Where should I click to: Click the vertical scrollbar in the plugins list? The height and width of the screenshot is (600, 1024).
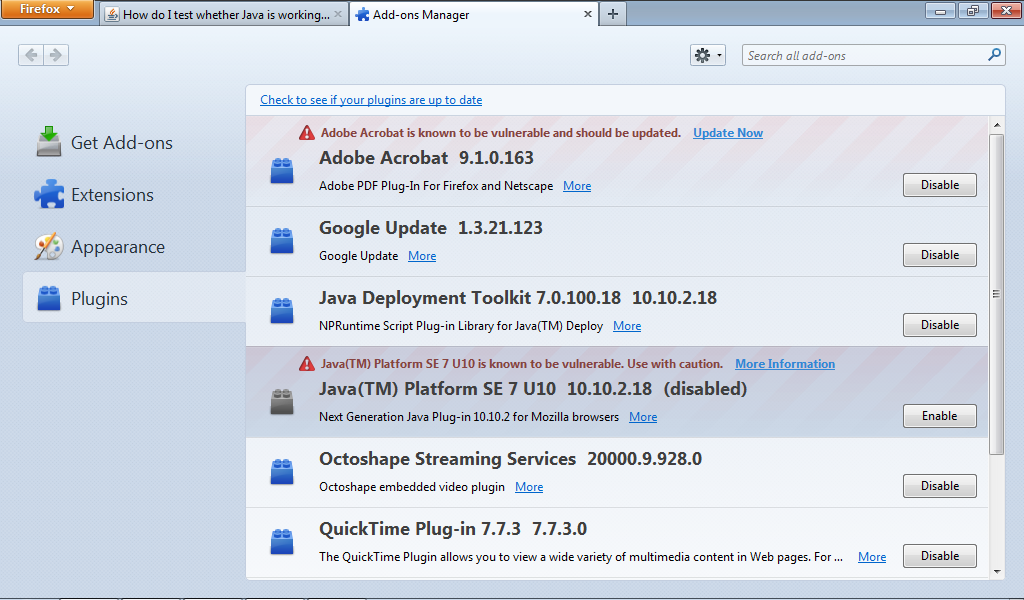(996, 293)
